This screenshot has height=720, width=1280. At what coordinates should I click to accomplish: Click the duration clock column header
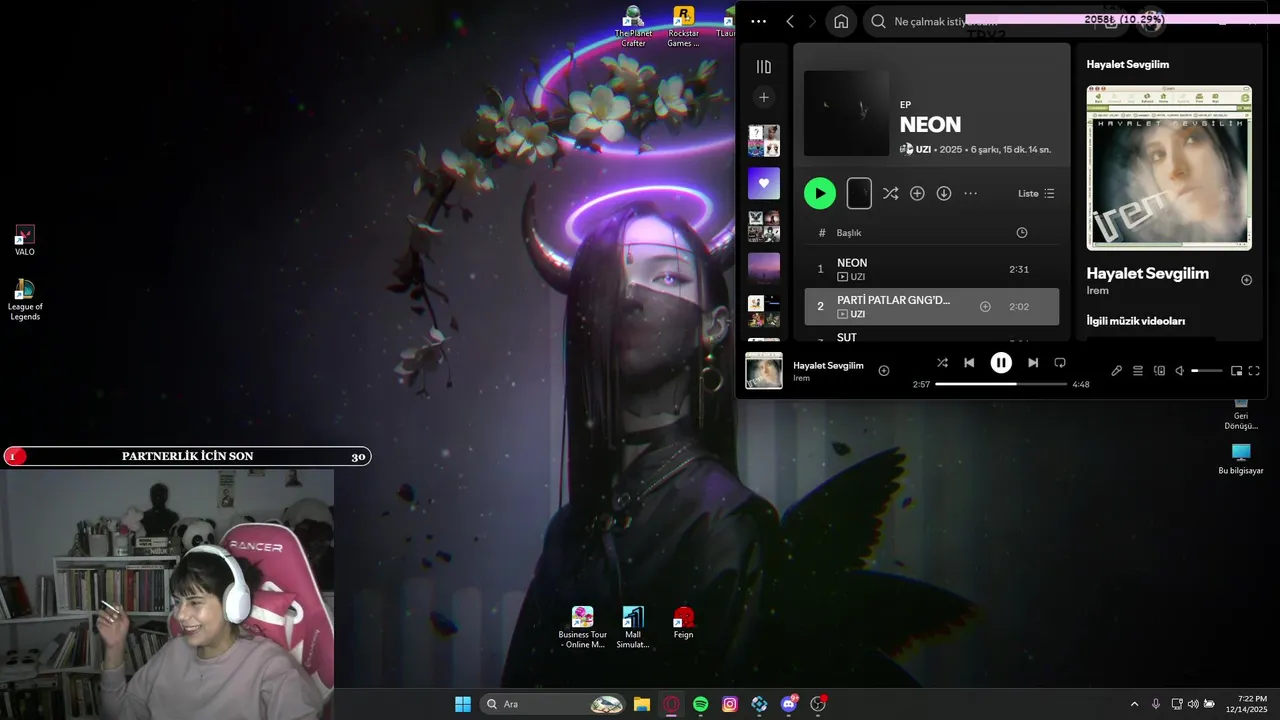coord(1021,232)
